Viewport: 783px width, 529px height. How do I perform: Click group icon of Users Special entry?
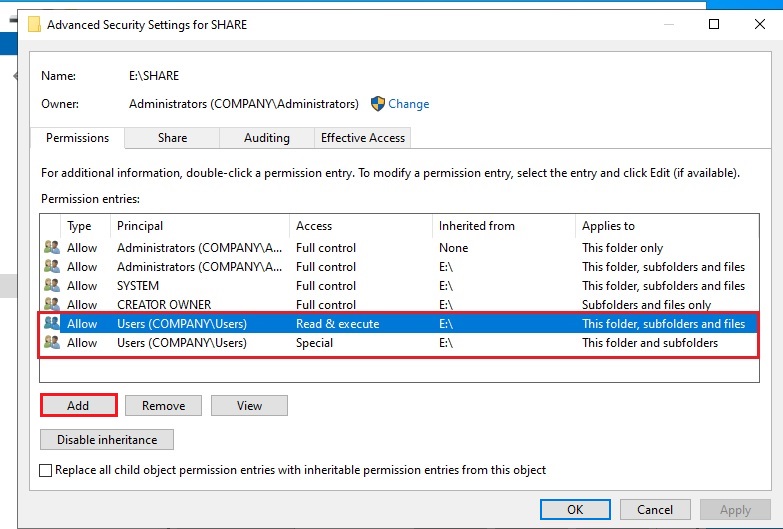(x=52, y=343)
